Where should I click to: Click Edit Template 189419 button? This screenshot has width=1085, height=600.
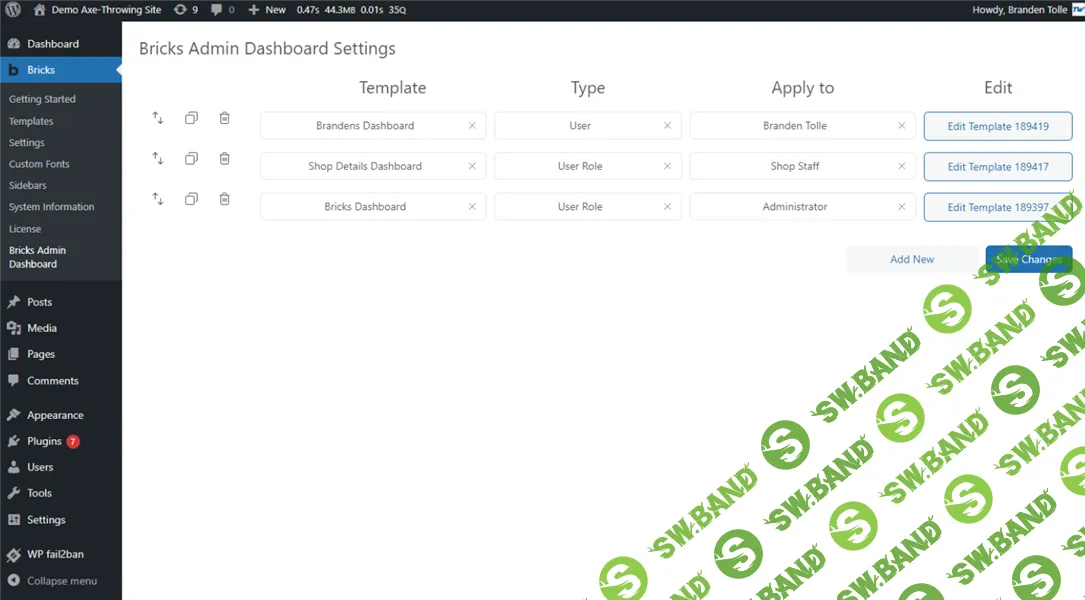pyautogui.click(x=998, y=126)
